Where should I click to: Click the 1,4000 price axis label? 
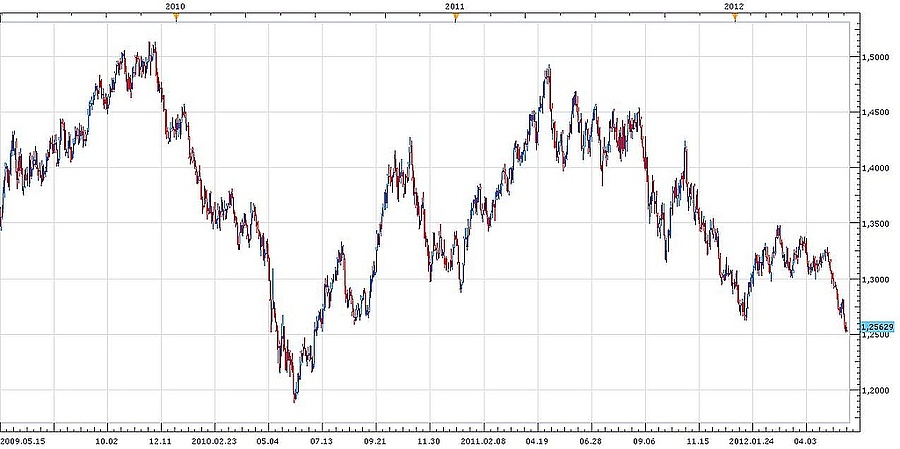click(874, 168)
